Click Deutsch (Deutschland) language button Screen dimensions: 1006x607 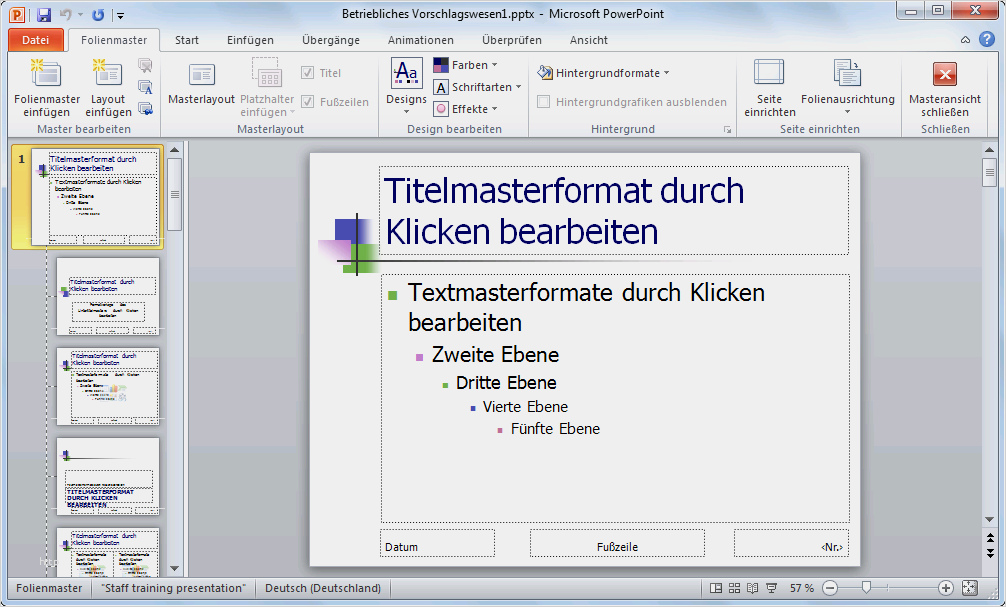(322, 588)
